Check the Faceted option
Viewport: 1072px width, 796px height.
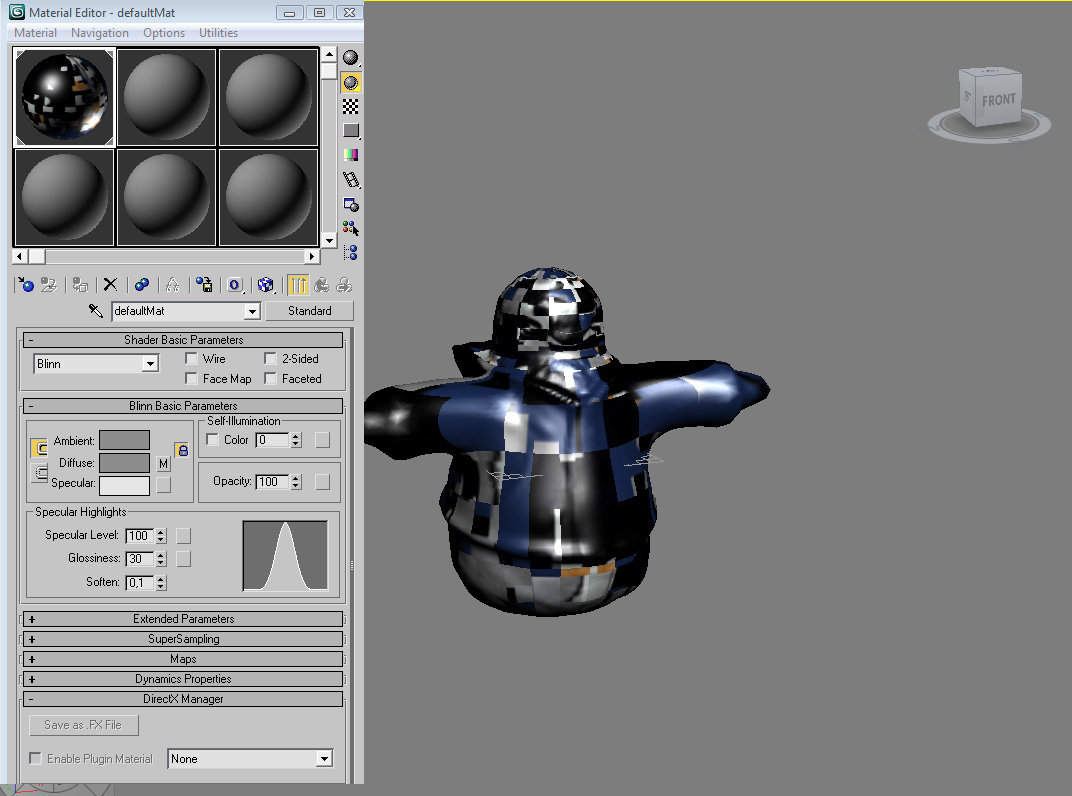[270, 378]
